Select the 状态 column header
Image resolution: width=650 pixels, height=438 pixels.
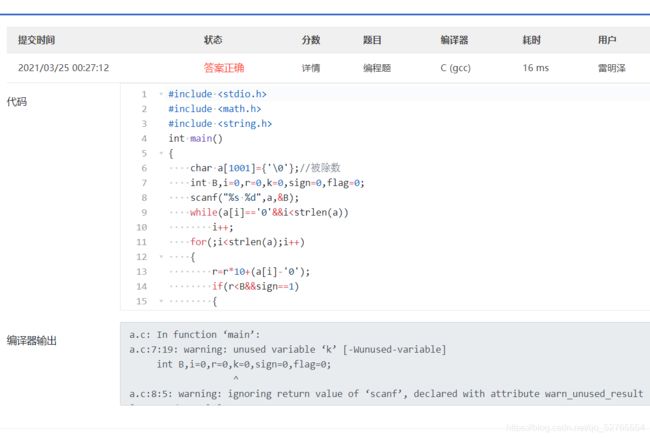click(213, 40)
